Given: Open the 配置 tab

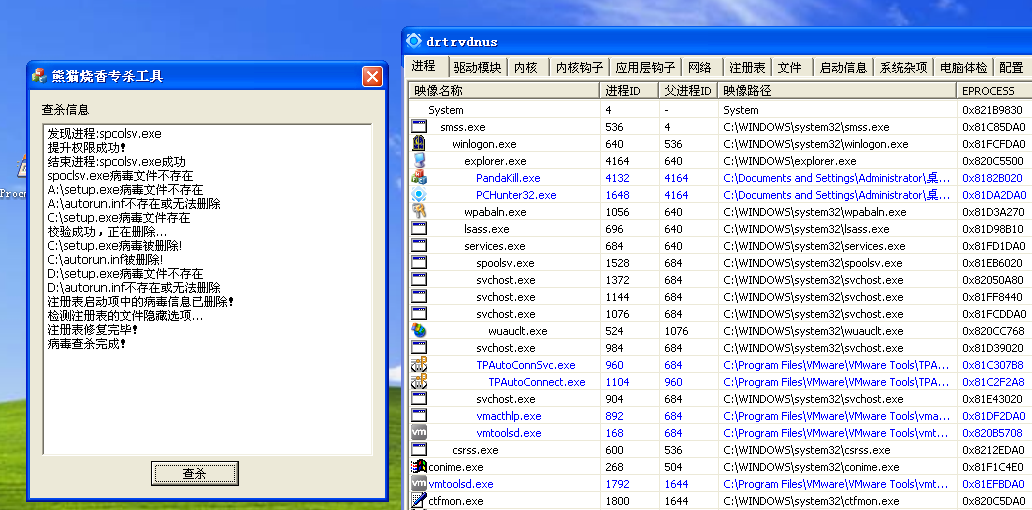Looking at the screenshot, I should [1011, 67].
